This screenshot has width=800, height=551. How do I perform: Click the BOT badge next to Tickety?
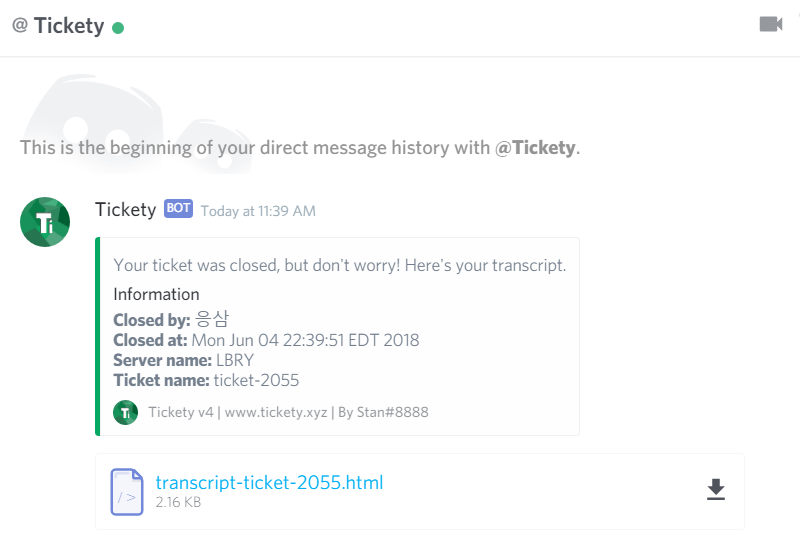(x=178, y=209)
